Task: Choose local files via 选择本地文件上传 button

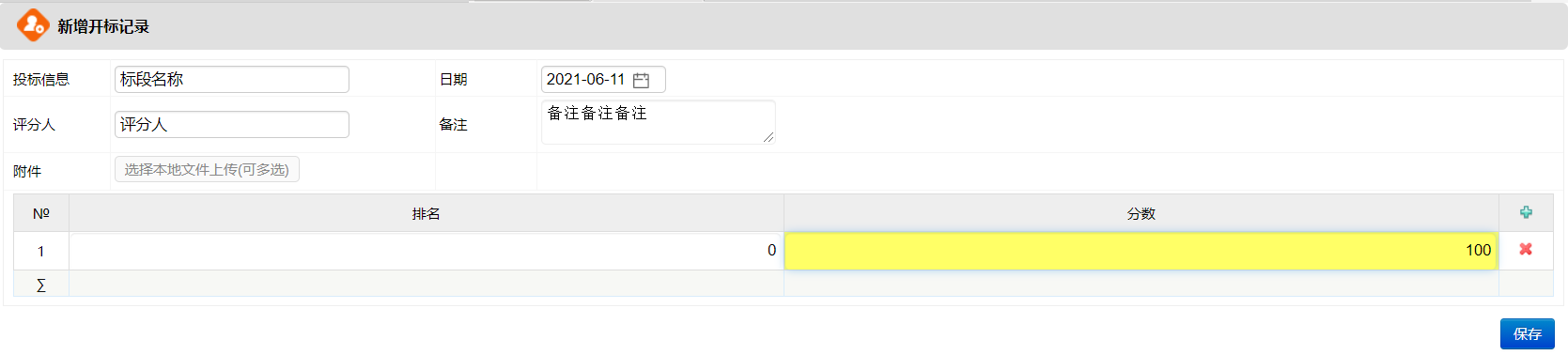Action: [207, 170]
